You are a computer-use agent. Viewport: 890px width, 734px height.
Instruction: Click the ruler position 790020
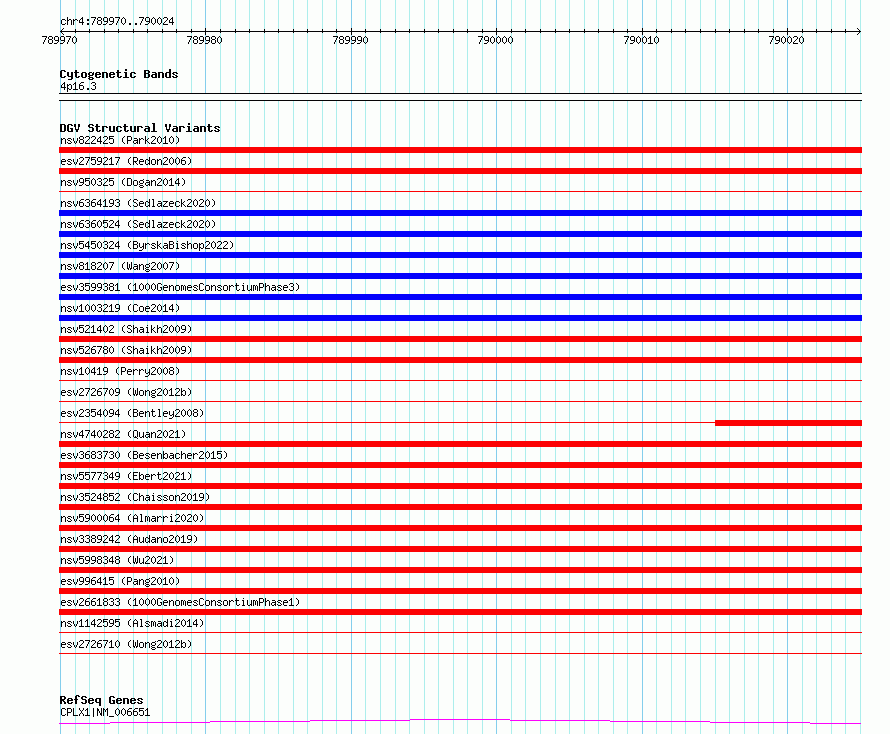787,40
